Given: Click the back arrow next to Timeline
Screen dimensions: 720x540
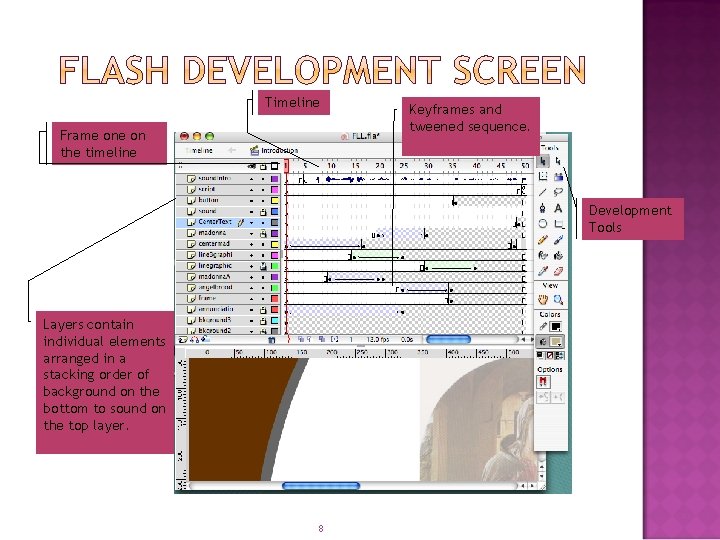Looking at the screenshot, I should (x=232, y=150).
